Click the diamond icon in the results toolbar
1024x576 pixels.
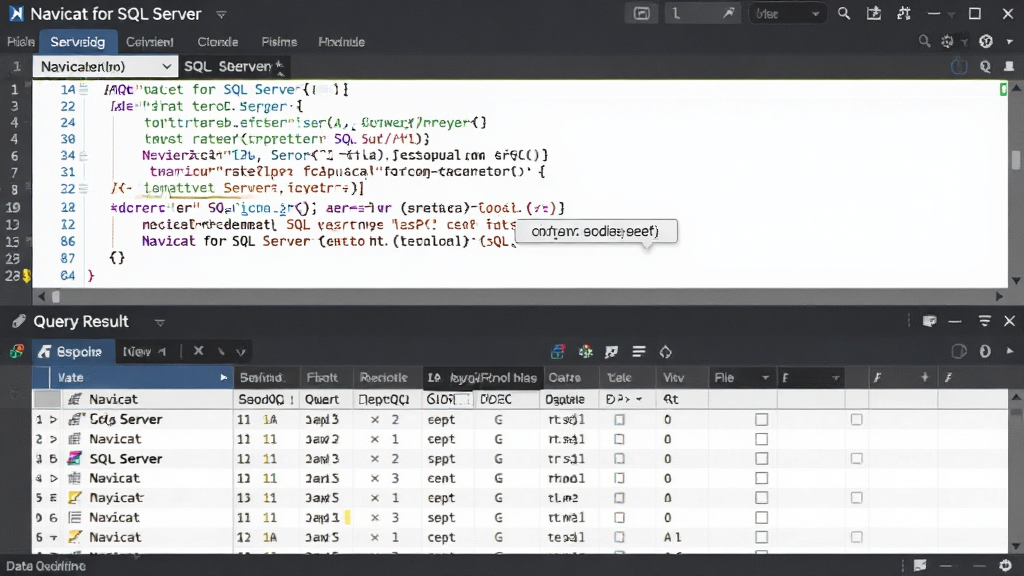pyautogui.click(x=665, y=352)
